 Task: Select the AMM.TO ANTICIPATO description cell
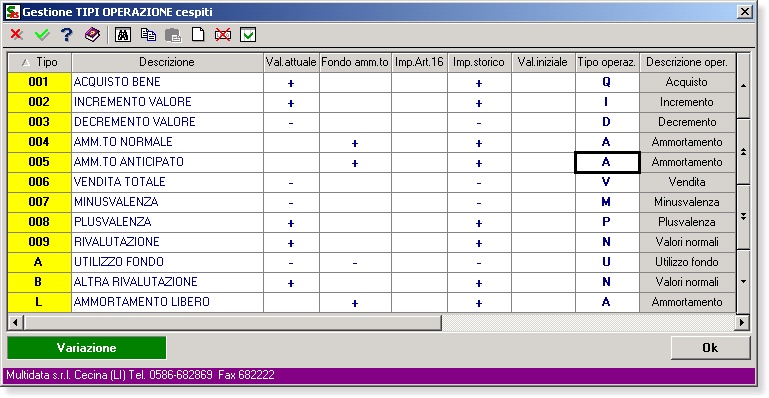[x=167, y=162]
